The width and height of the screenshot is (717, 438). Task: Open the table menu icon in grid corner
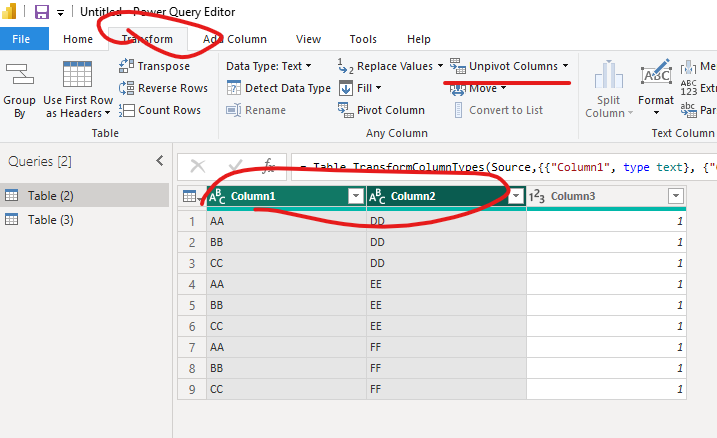[190, 197]
